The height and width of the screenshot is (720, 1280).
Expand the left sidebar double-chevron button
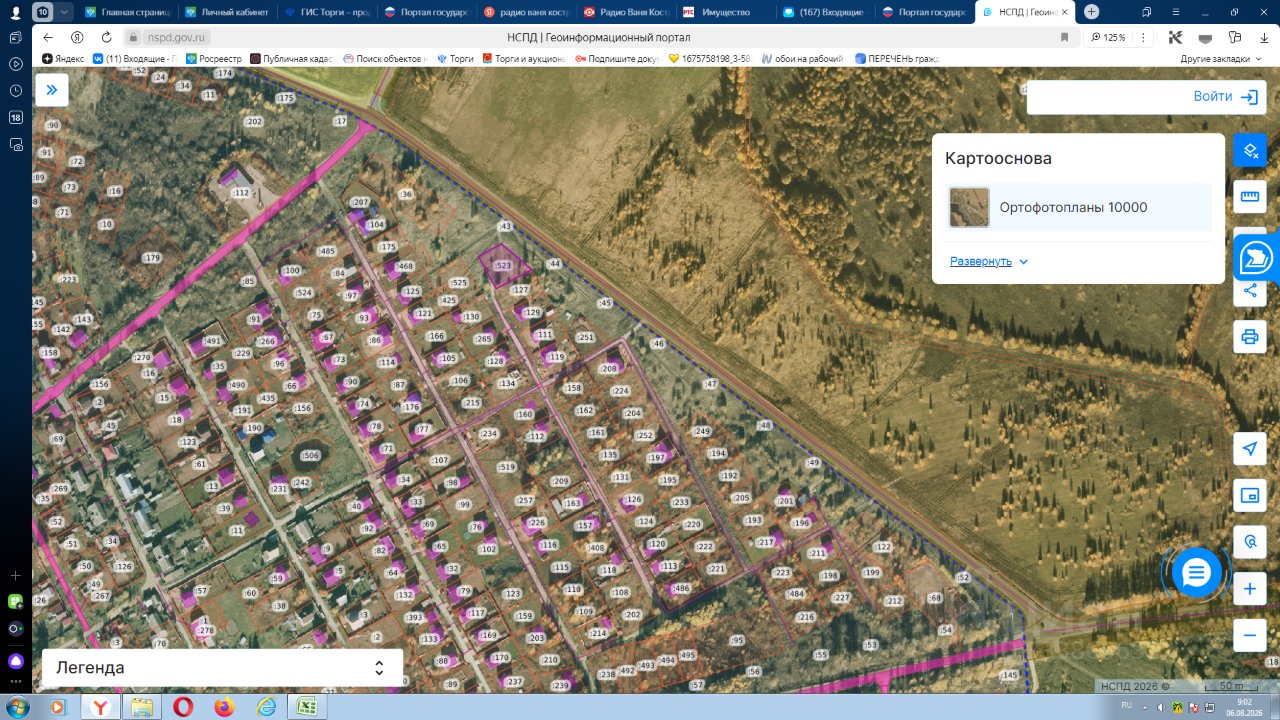[x=52, y=90]
